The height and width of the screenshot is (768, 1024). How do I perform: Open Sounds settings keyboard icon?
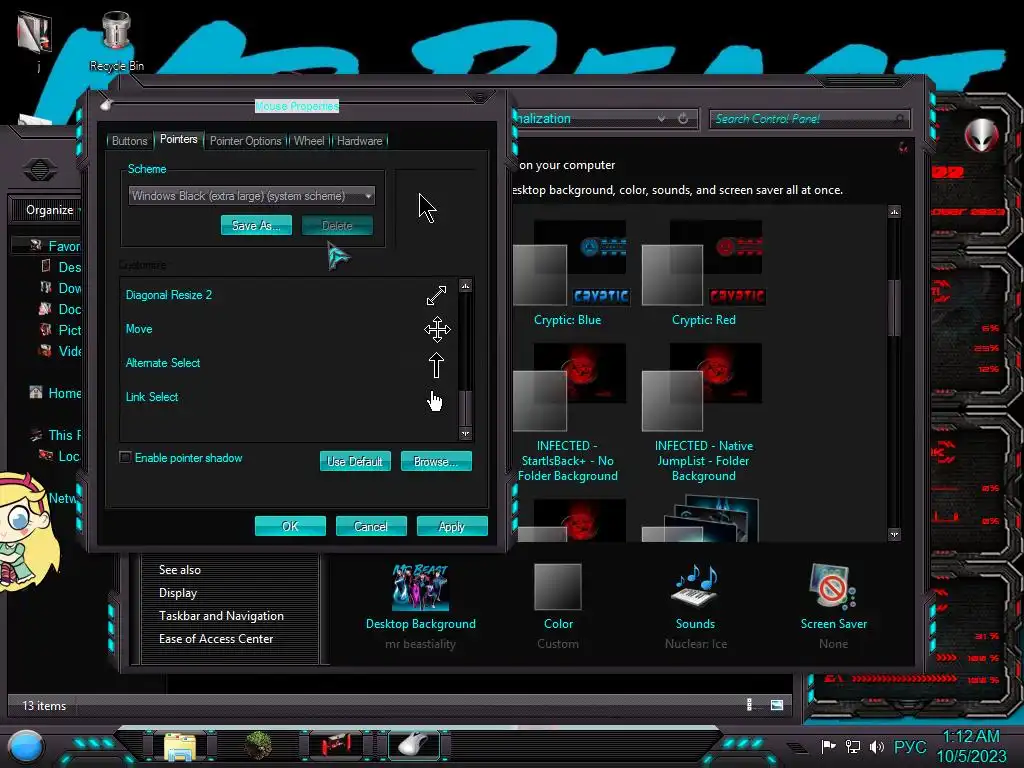tap(695, 586)
